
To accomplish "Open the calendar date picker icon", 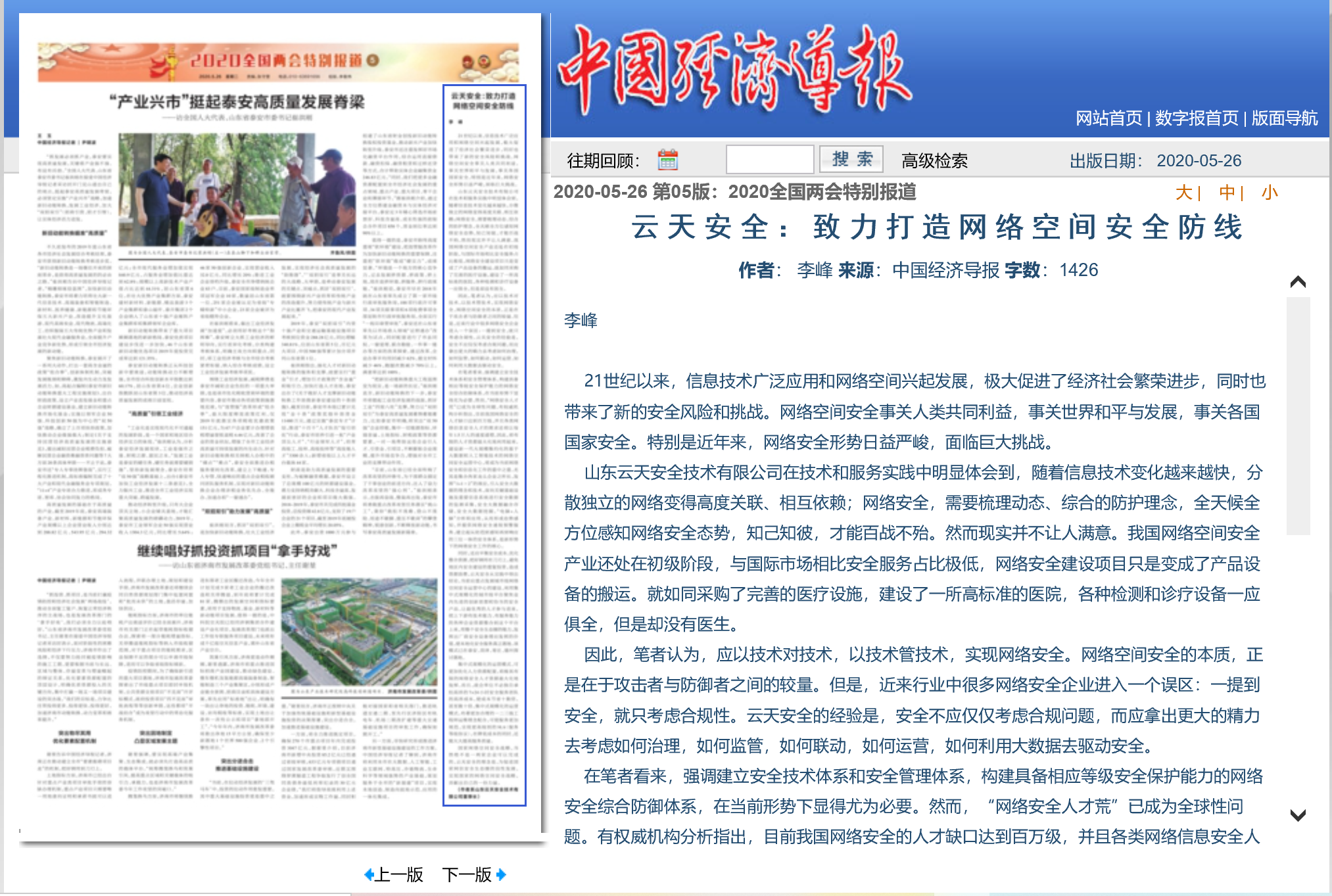I will click(x=667, y=160).
